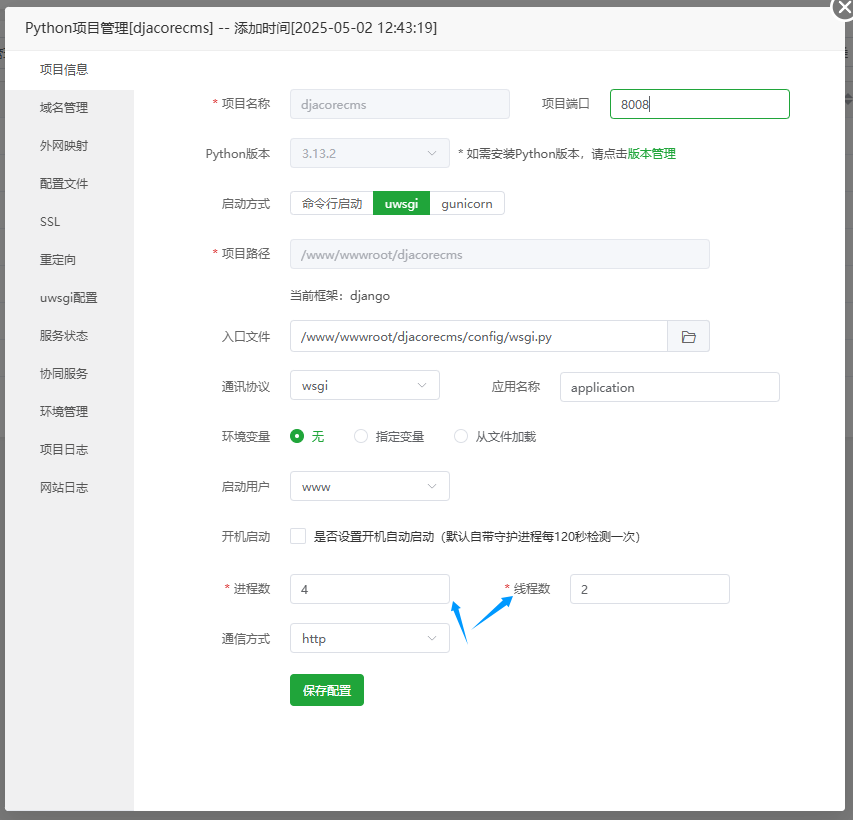This screenshot has height=820, width=853.
Task: Open the SSL settings tab
Action: (x=50, y=222)
